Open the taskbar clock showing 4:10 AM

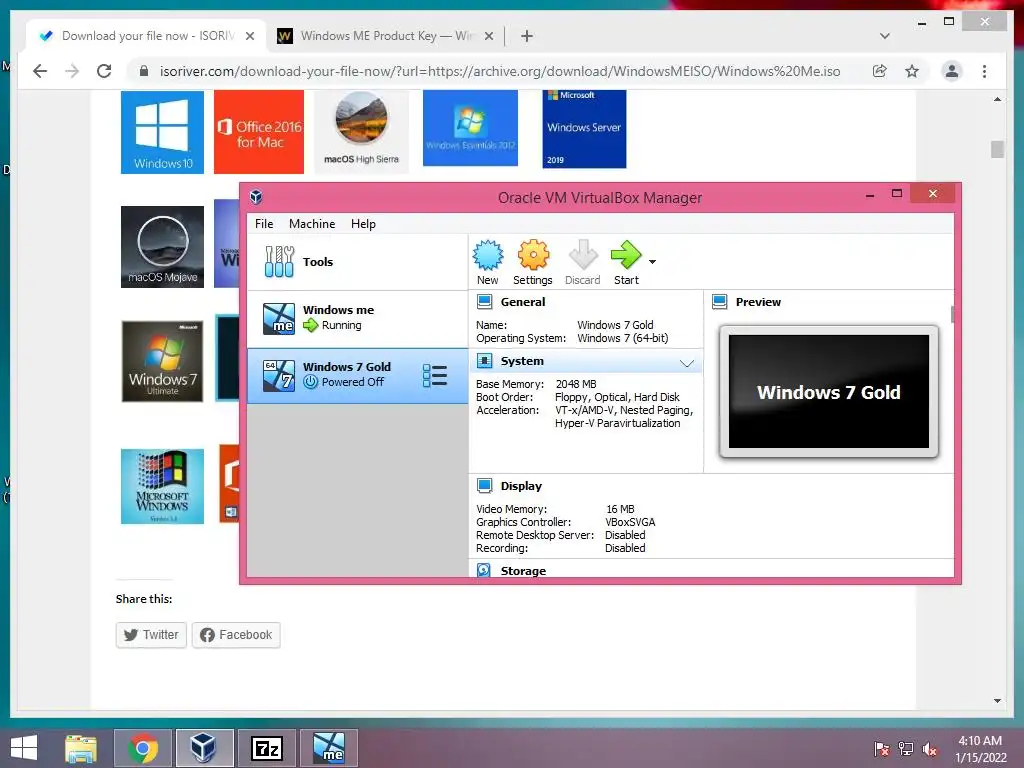coord(980,749)
